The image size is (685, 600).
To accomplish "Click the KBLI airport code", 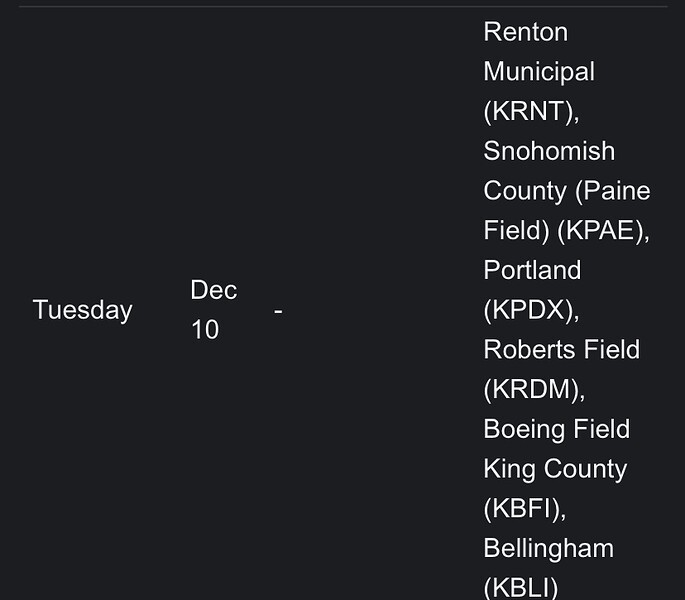I will (521, 588).
